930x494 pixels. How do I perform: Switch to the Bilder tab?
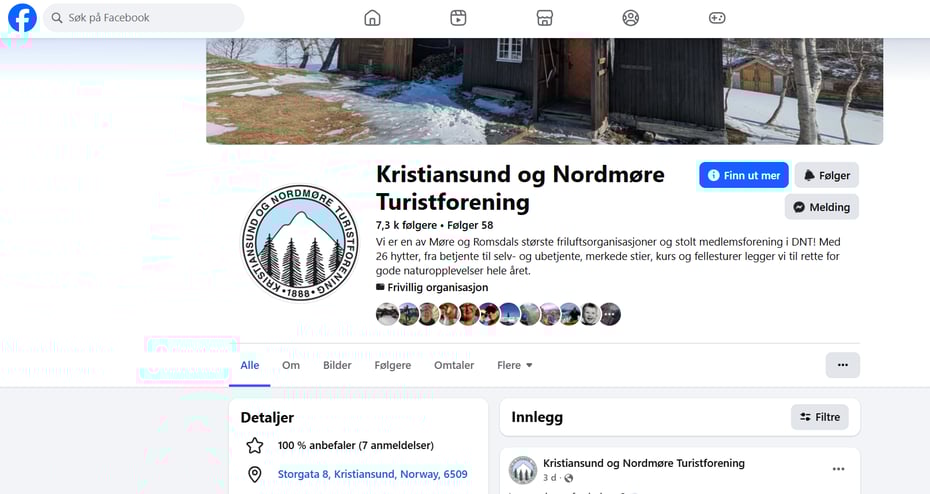click(337, 365)
